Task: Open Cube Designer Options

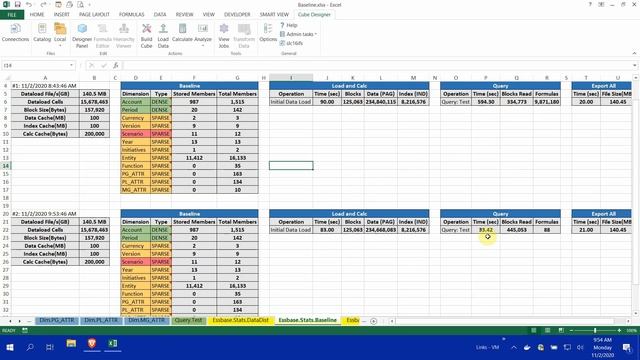Action: click(x=268, y=33)
